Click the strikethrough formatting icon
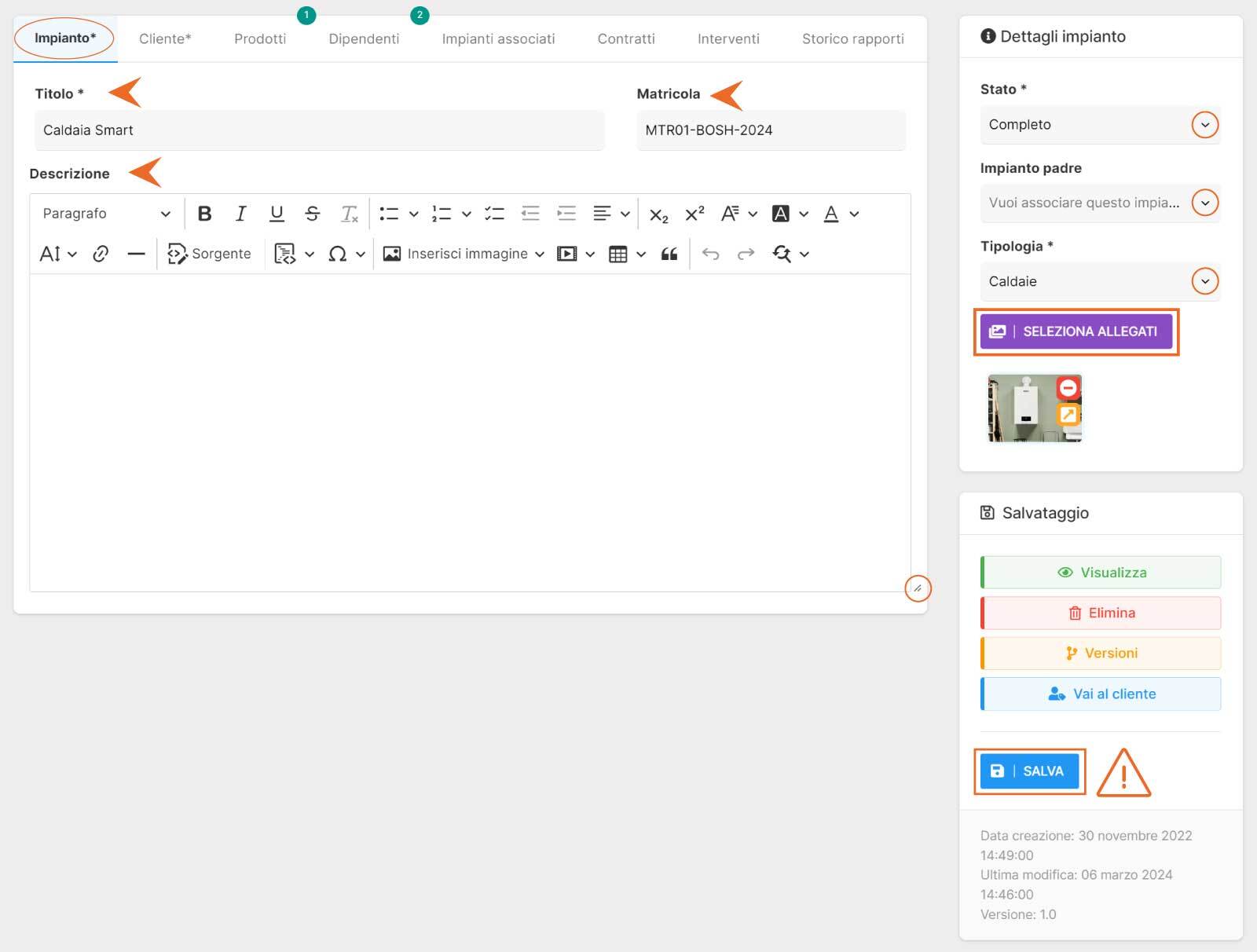Image resolution: width=1257 pixels, height=952 pixels. [x=312, y=214]
